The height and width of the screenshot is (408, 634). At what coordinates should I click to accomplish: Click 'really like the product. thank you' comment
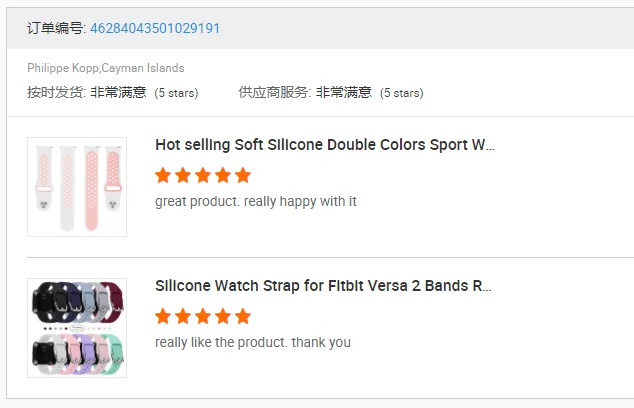tap(253, 342)
